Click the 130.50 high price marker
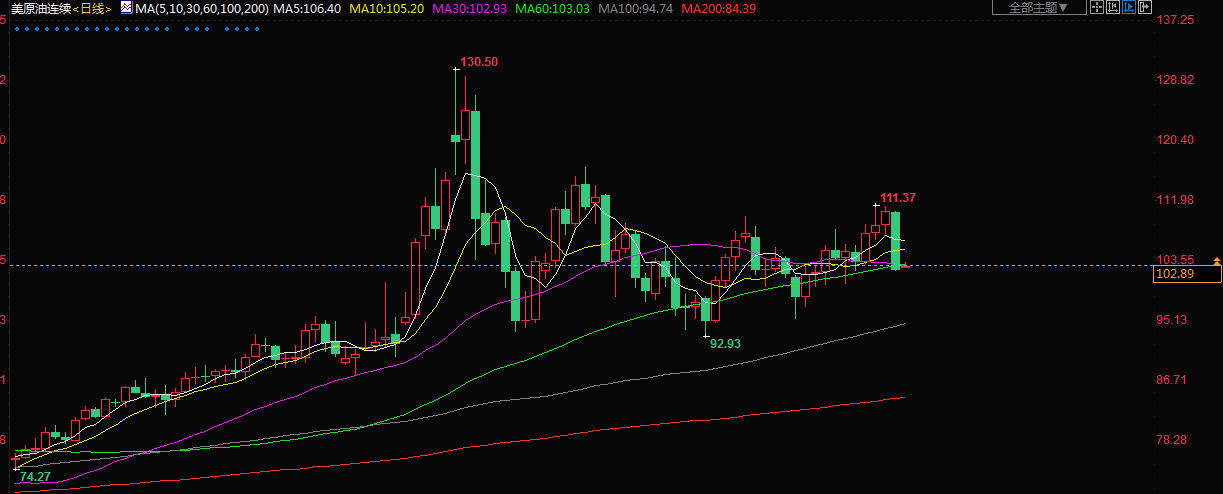The height and width of the screenshot is (494, 1223). 479,62
